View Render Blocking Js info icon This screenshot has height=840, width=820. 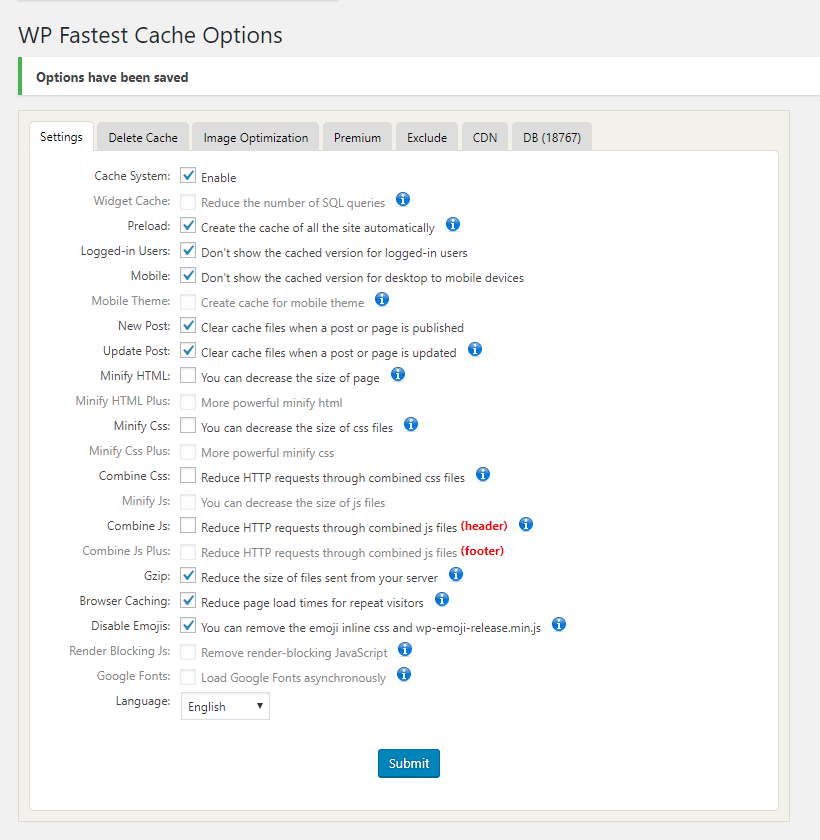[x=405, y=649]
